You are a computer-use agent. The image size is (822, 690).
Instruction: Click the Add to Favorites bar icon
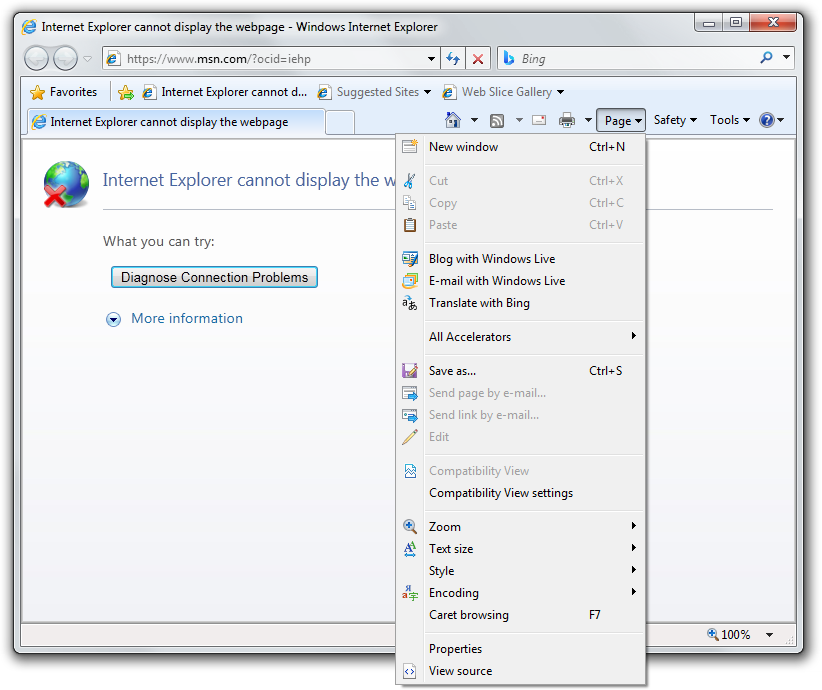[125, 92]
